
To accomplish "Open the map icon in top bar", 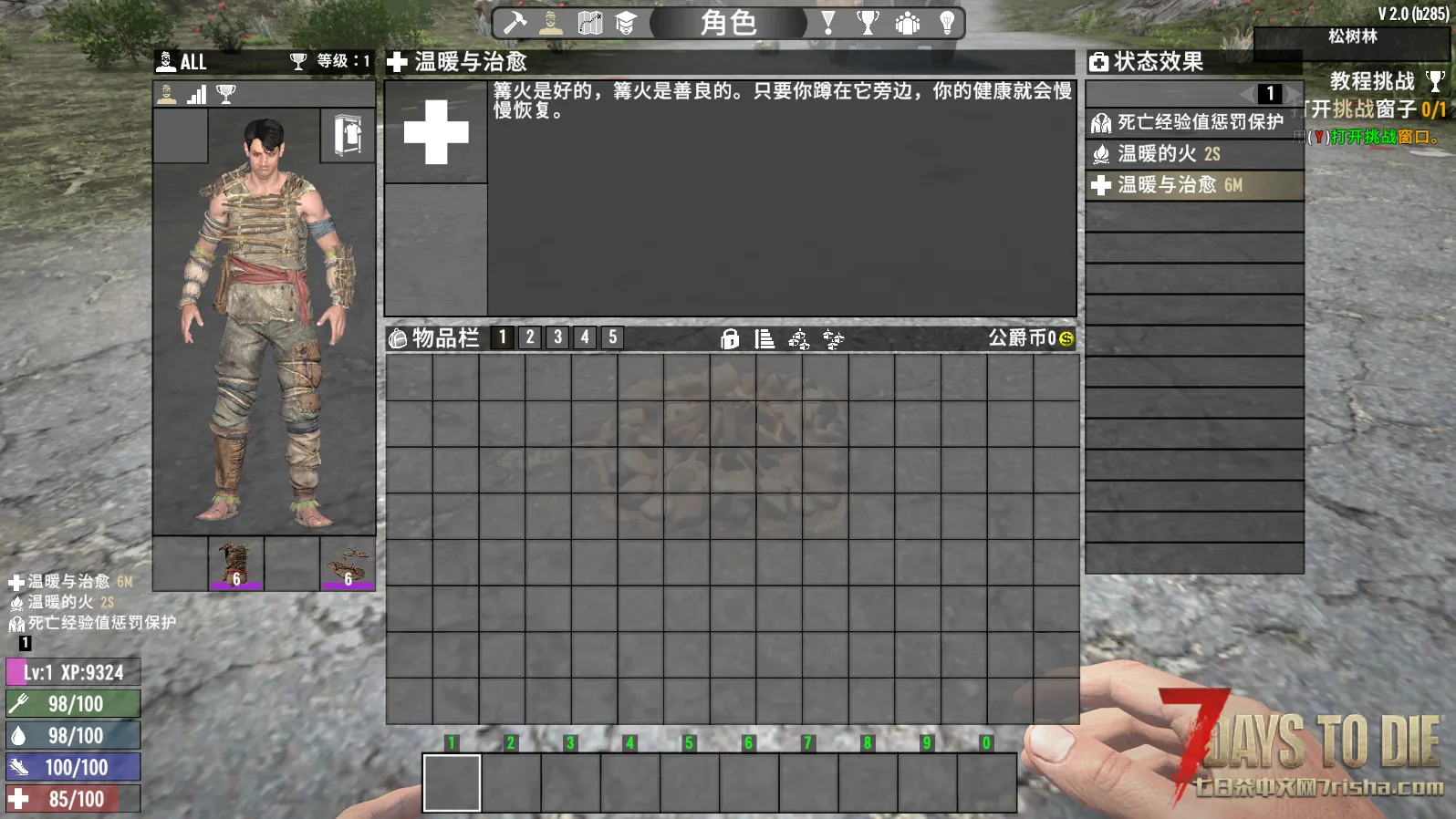I will 590,23.
